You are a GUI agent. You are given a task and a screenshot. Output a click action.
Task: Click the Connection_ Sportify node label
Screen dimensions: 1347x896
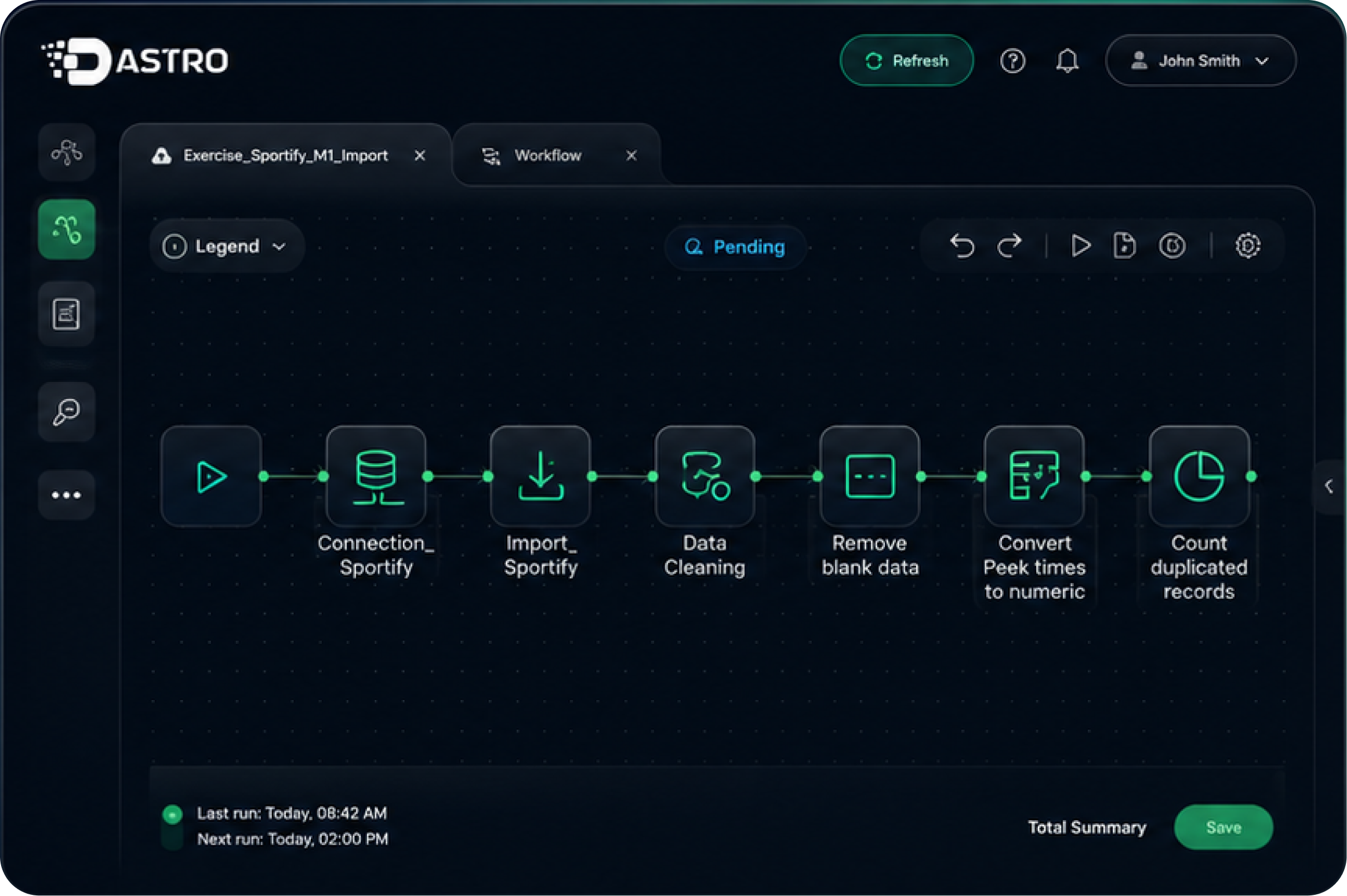[376, 555]
